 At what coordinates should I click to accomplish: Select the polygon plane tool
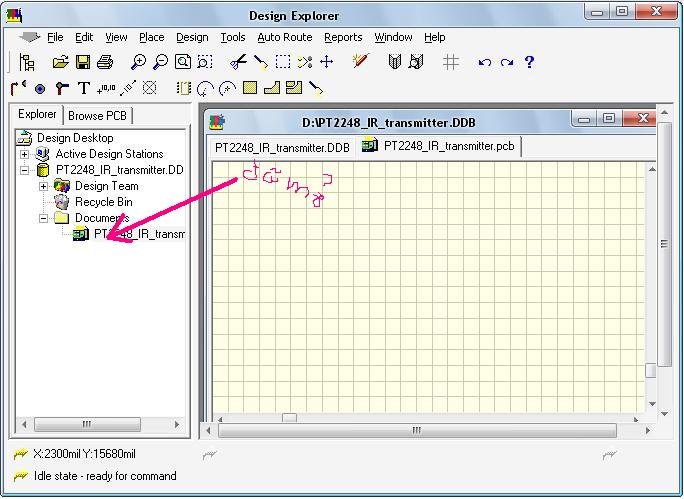pyautogui.click(x=272, y=88)
